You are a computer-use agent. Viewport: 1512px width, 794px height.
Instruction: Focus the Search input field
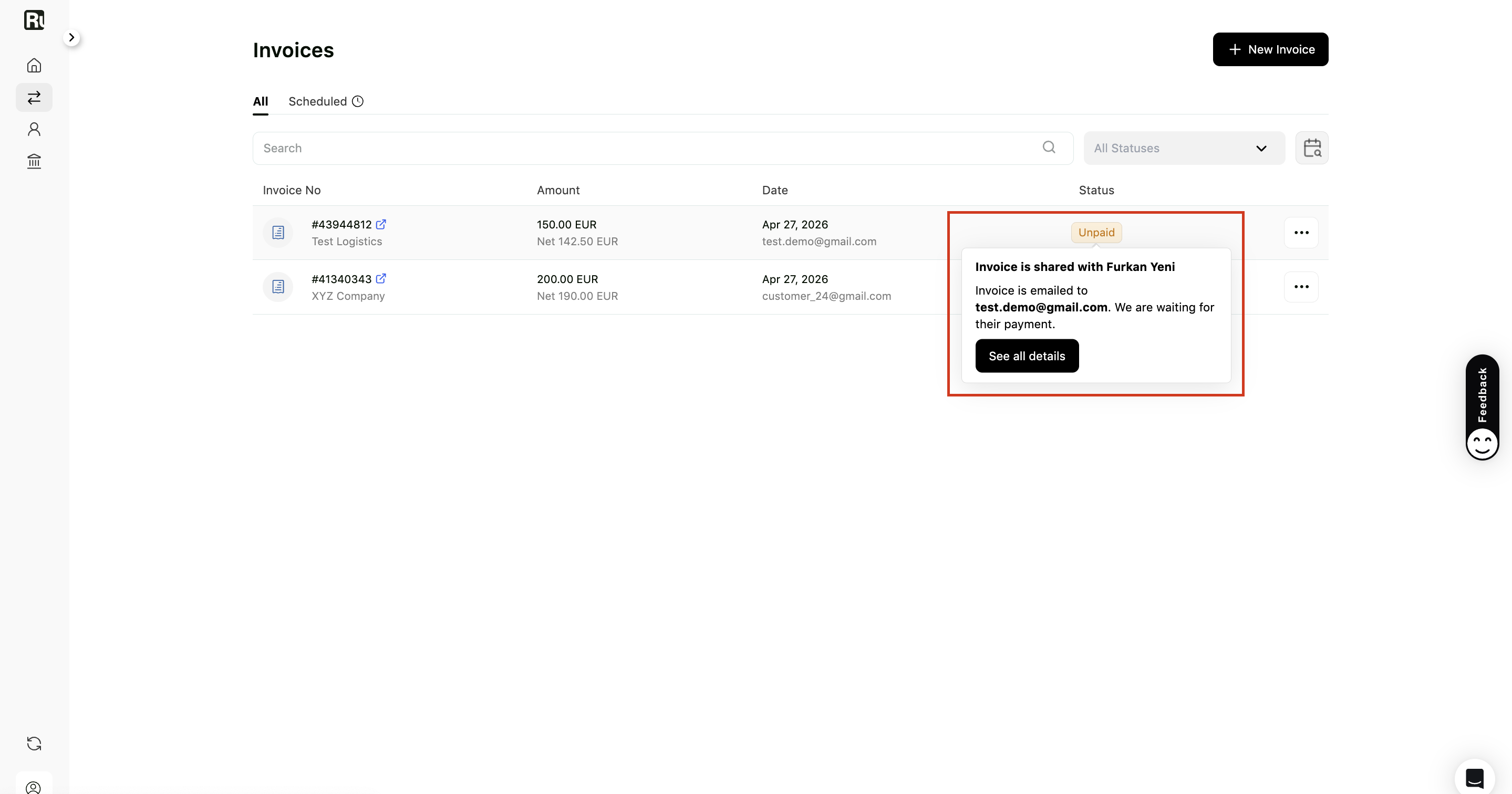(x=662, y=148)
